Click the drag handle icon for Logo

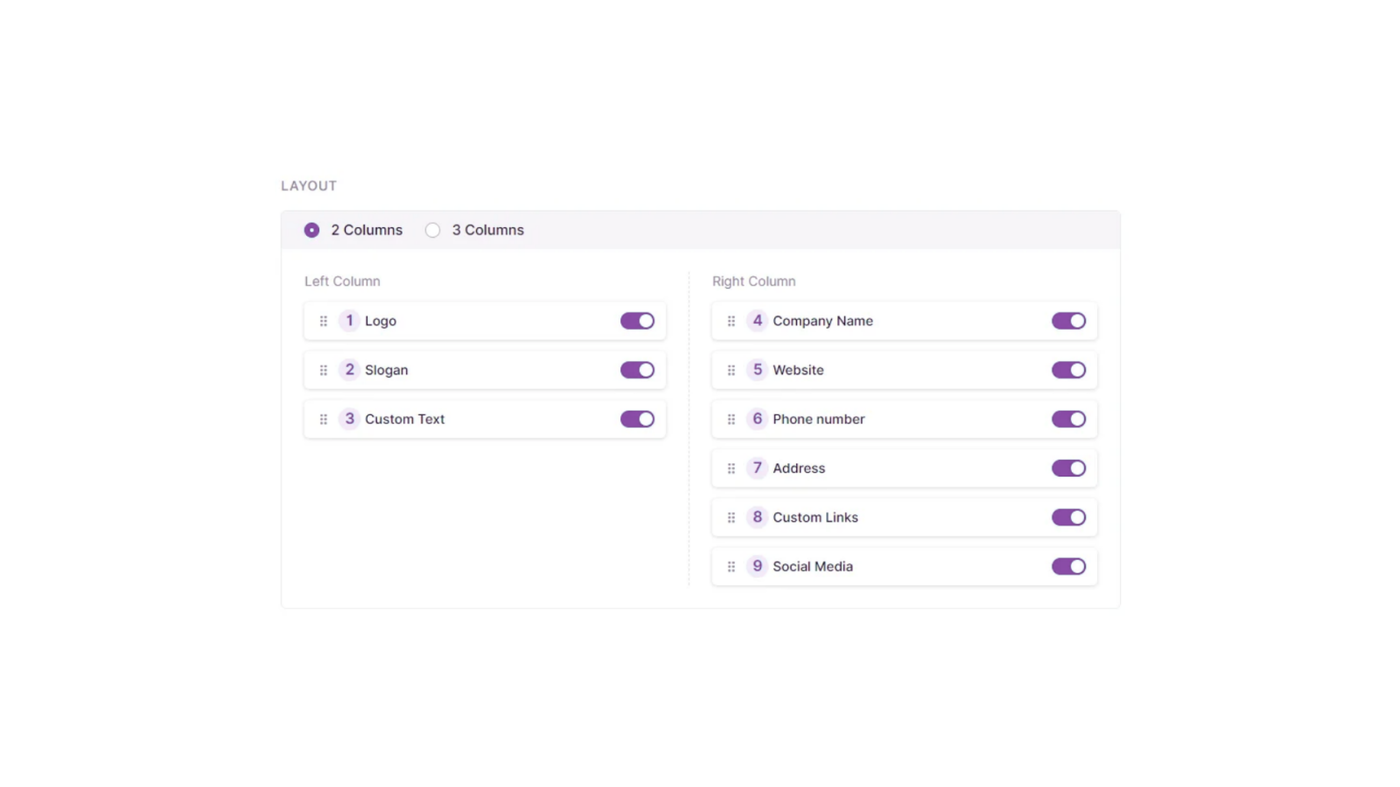[323, 321]
